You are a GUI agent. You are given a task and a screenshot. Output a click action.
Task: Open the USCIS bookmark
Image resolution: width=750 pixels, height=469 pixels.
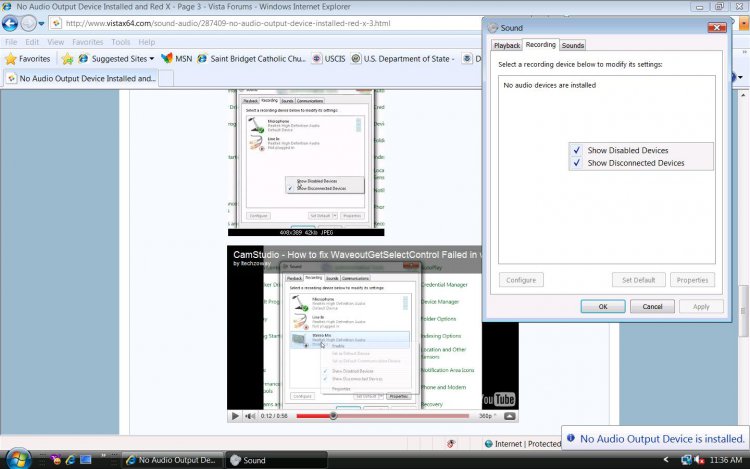click(329, 59)
